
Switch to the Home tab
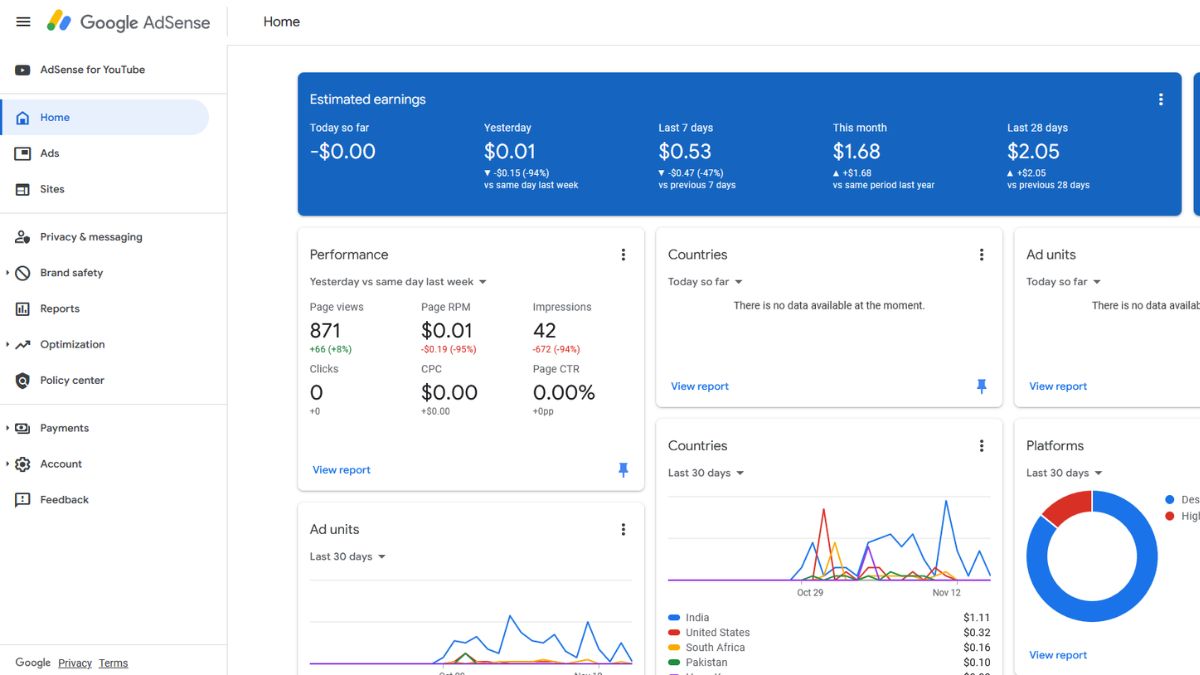coord(281,21)
